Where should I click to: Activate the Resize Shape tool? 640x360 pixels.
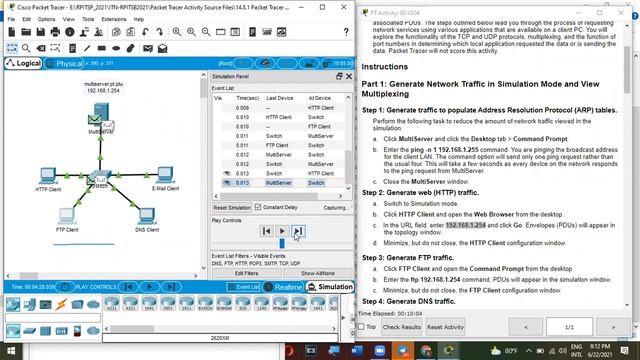coord(55,48)
